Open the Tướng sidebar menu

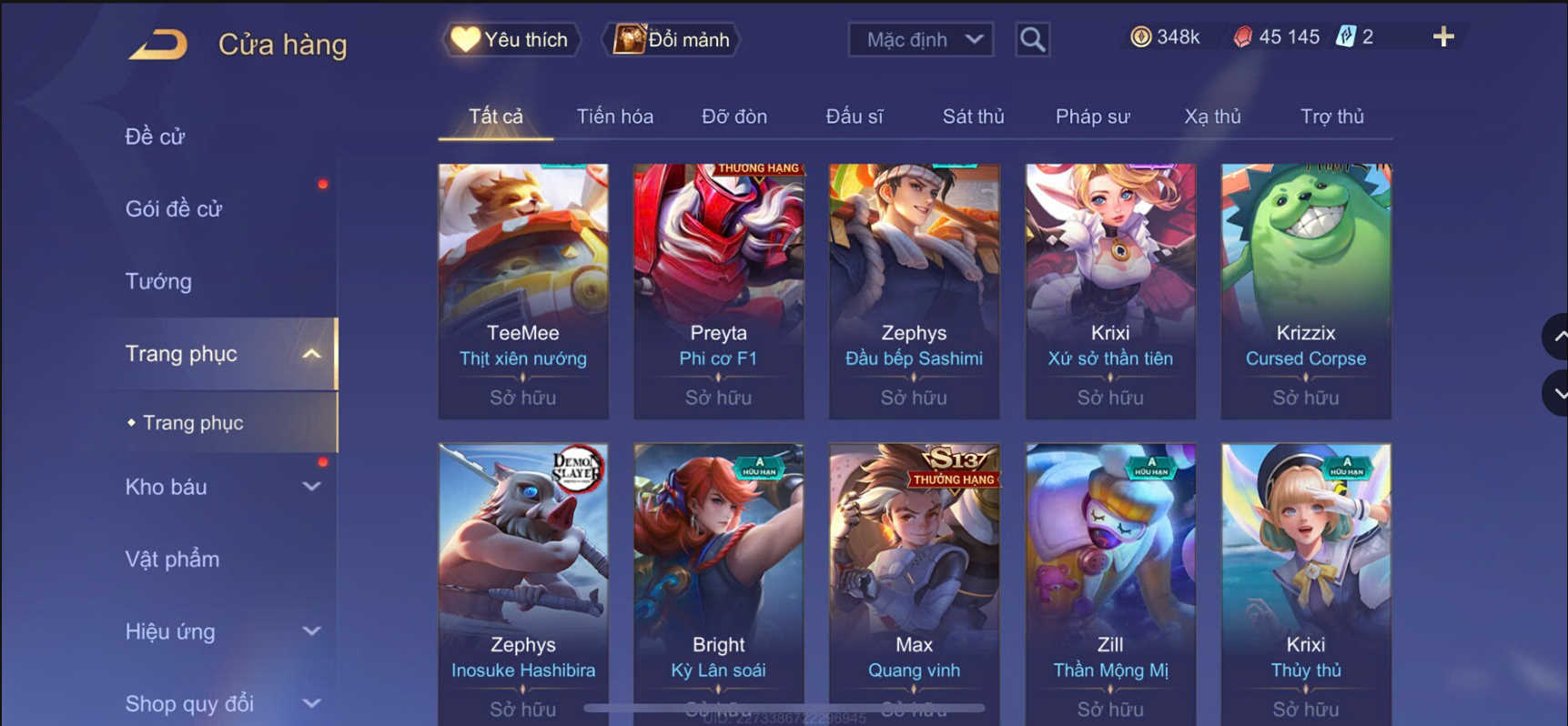pos(158,281)
